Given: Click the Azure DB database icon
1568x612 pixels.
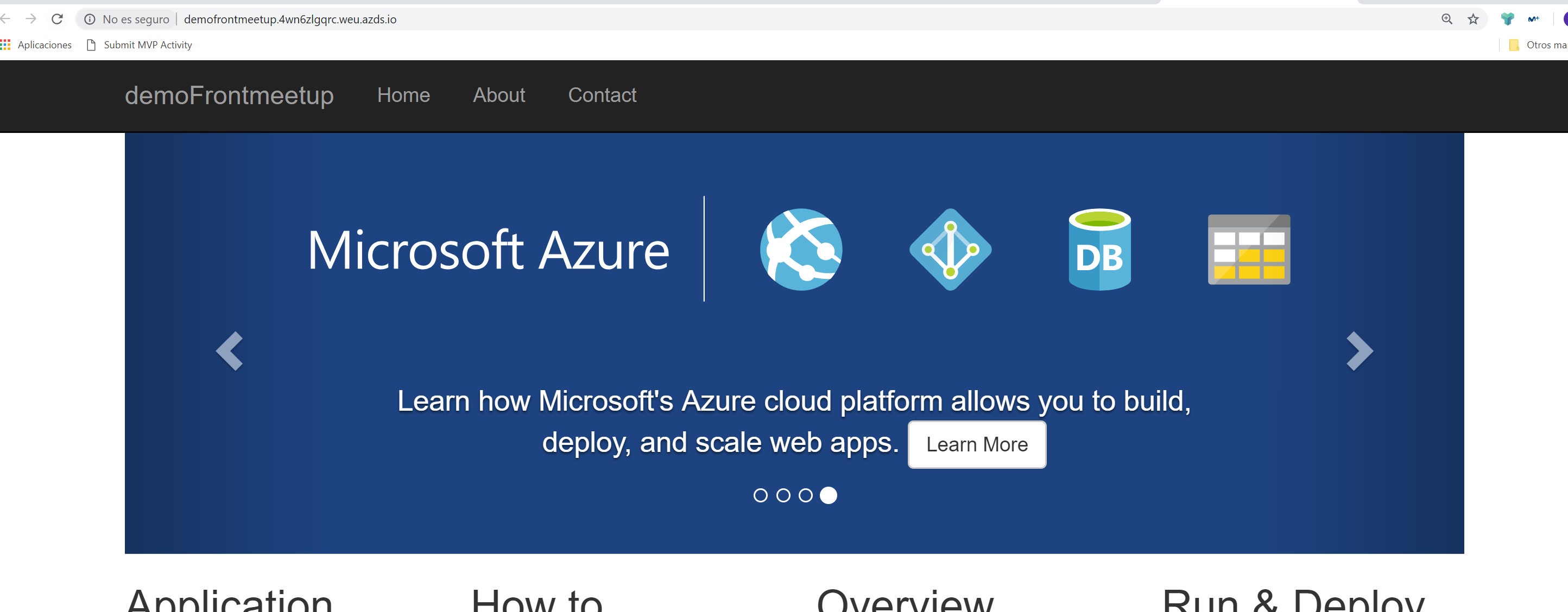Looking at the screenshot, I should [x=1099, y=250].
